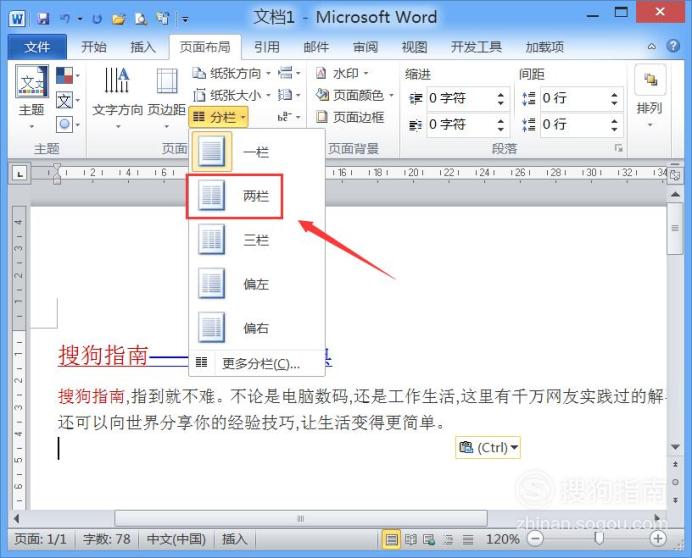Screen dimensions: 692x558
Task: Open the 页面颜色 page color menu
Action: tap(354, 95)
